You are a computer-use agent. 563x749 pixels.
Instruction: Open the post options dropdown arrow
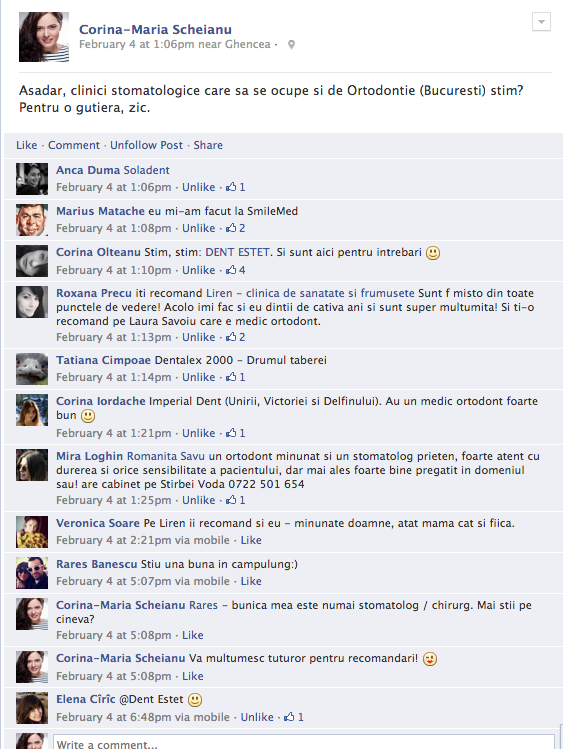coord(541,21)
